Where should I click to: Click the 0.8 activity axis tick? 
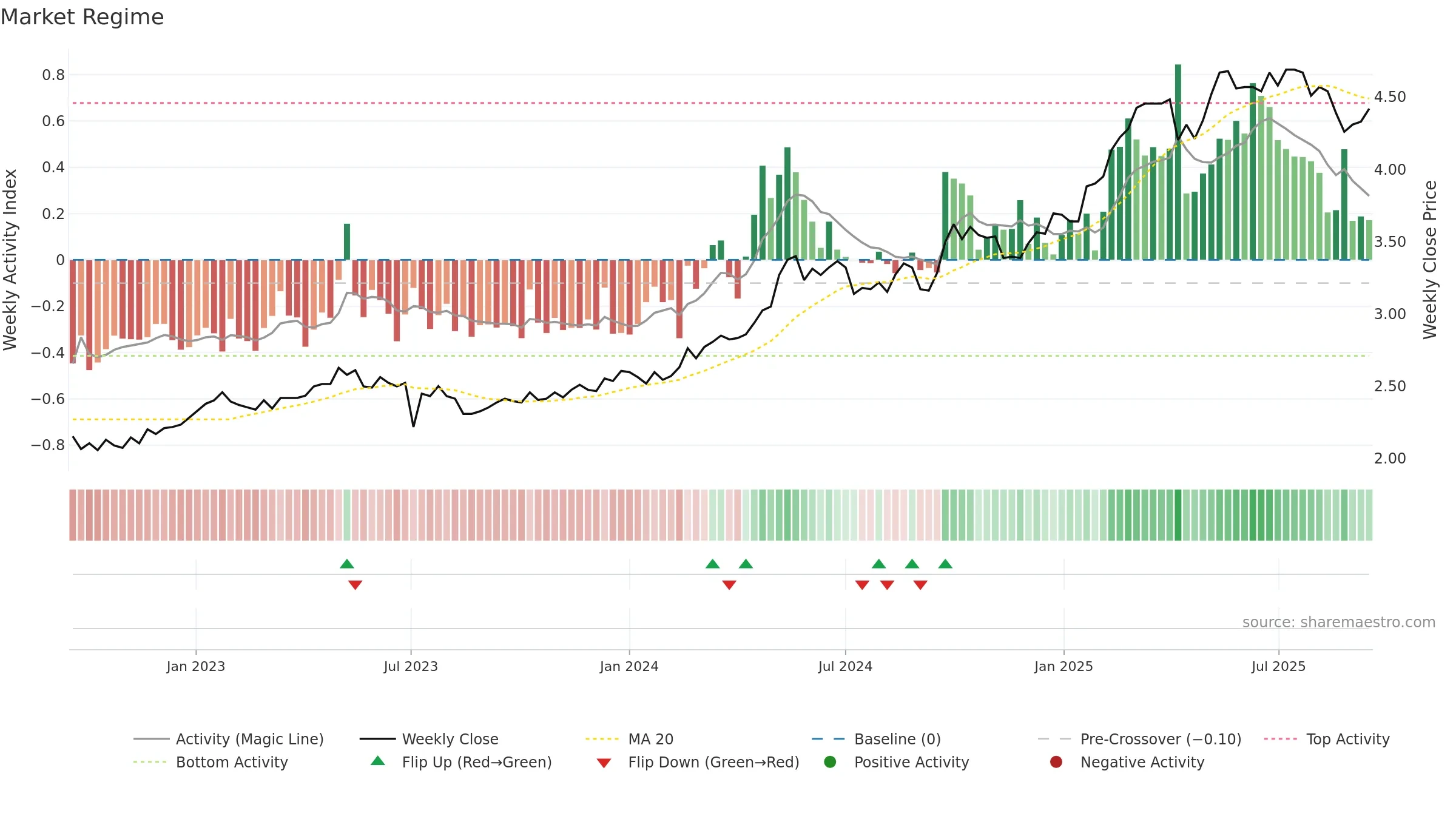pyautogui.click(x=53, y=75)
